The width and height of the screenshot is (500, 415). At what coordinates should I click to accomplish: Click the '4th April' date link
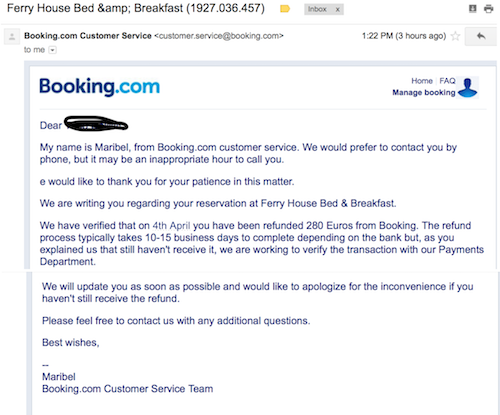pos(171,226)
